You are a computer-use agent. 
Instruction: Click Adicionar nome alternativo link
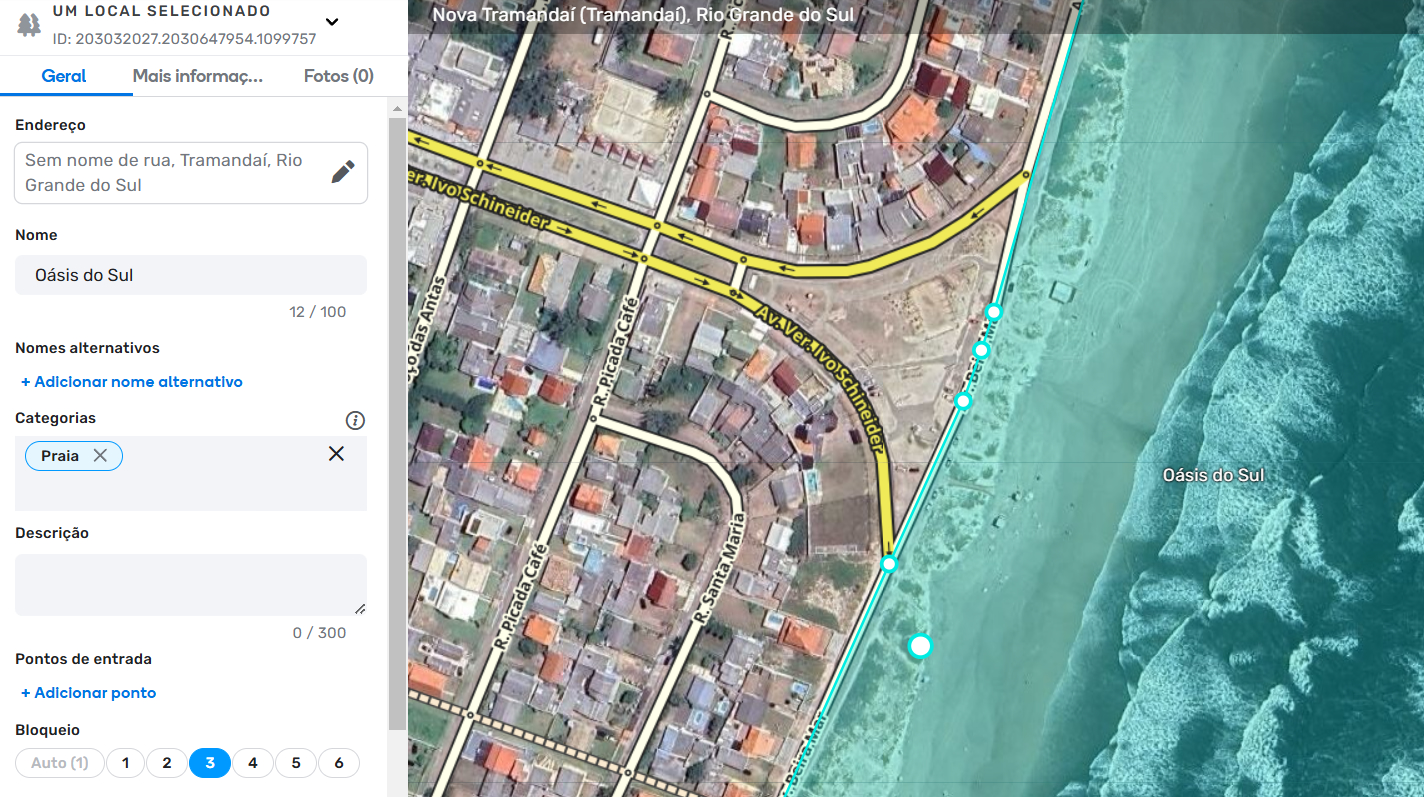[x=132, y=382]
